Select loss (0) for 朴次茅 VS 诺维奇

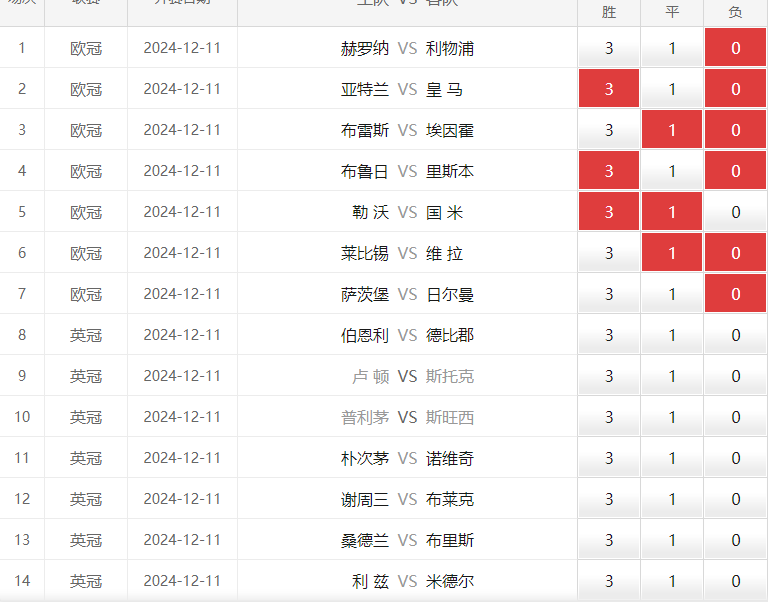tap(735, 458)
